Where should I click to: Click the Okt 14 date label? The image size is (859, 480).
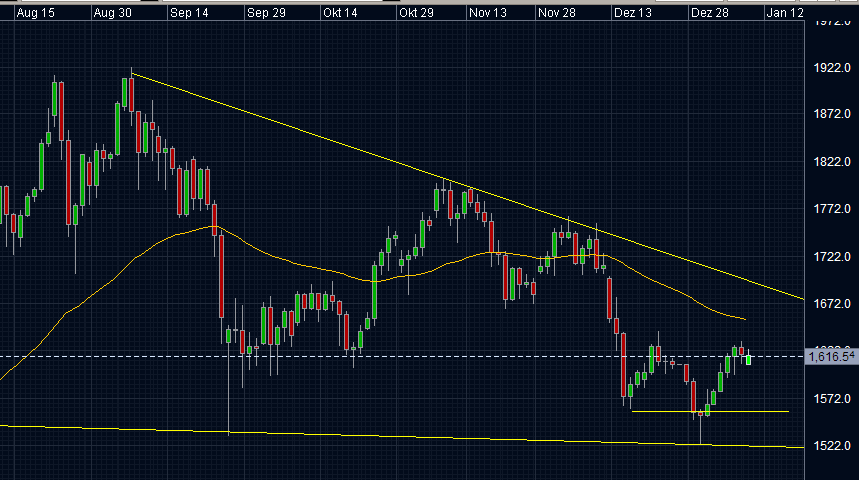340,13
